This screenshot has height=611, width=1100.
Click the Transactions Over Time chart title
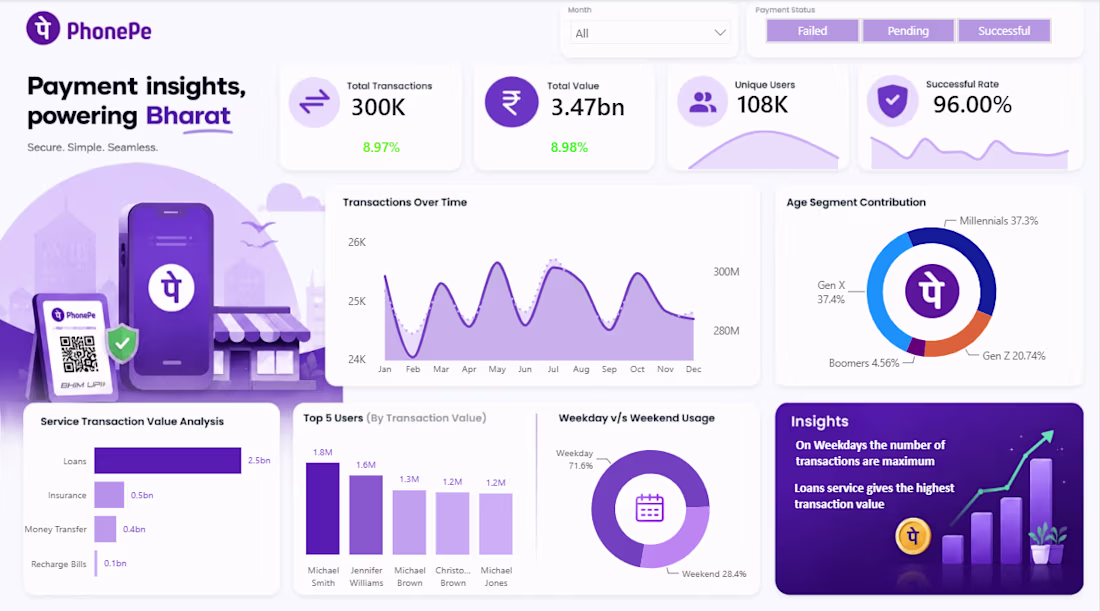click(x=405, y=202)
